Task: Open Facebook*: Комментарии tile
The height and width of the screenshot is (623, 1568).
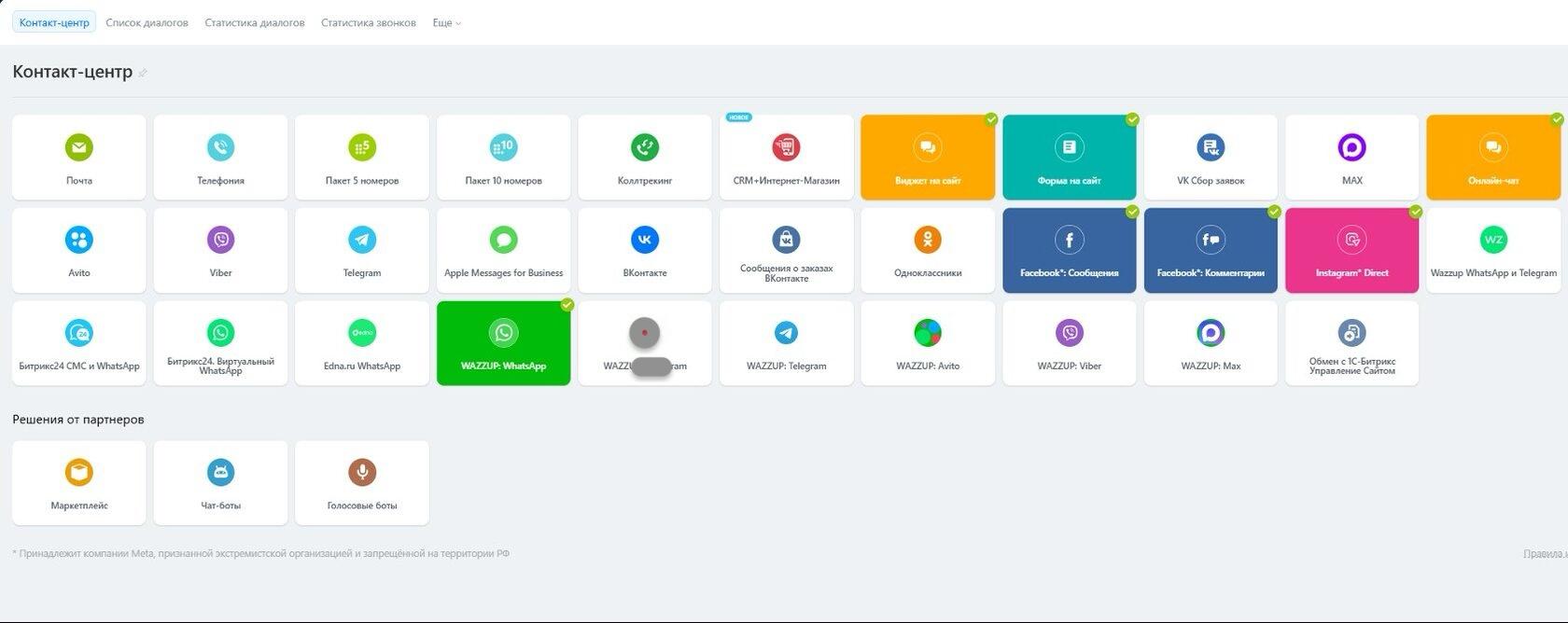Action: coord(1211,250)
